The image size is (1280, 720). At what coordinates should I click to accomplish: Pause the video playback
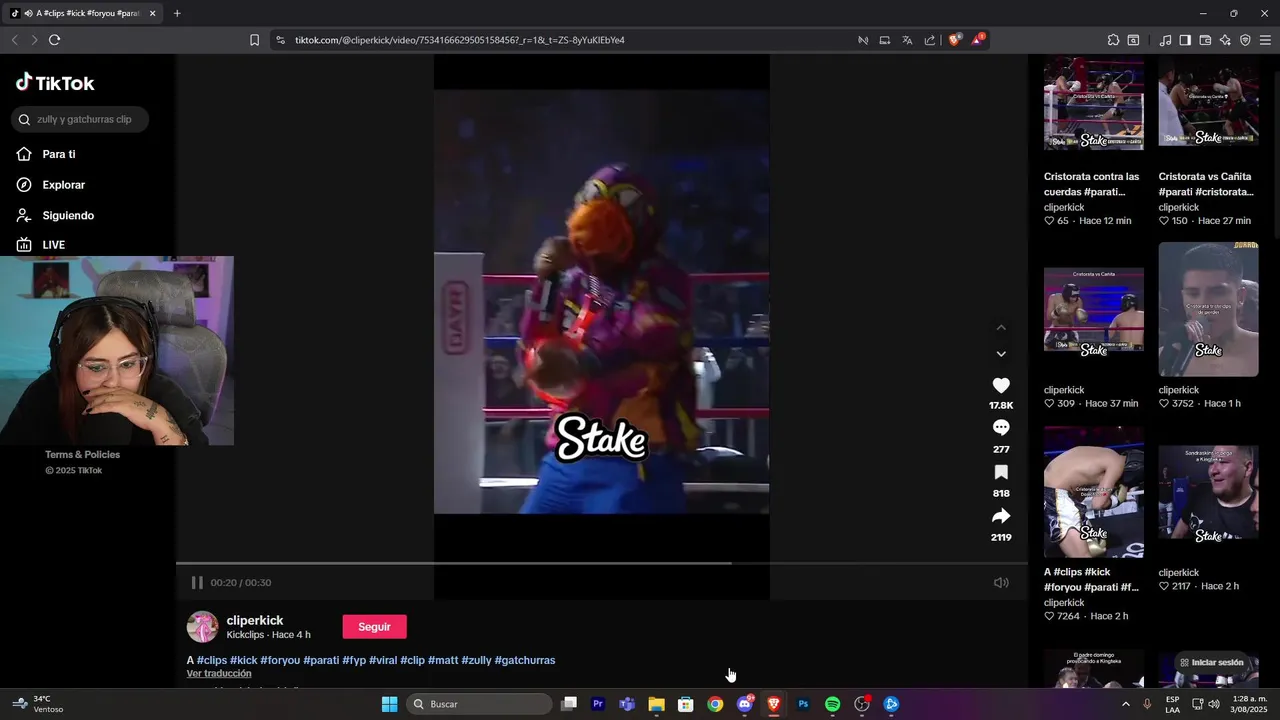click(x=197, y=583)
